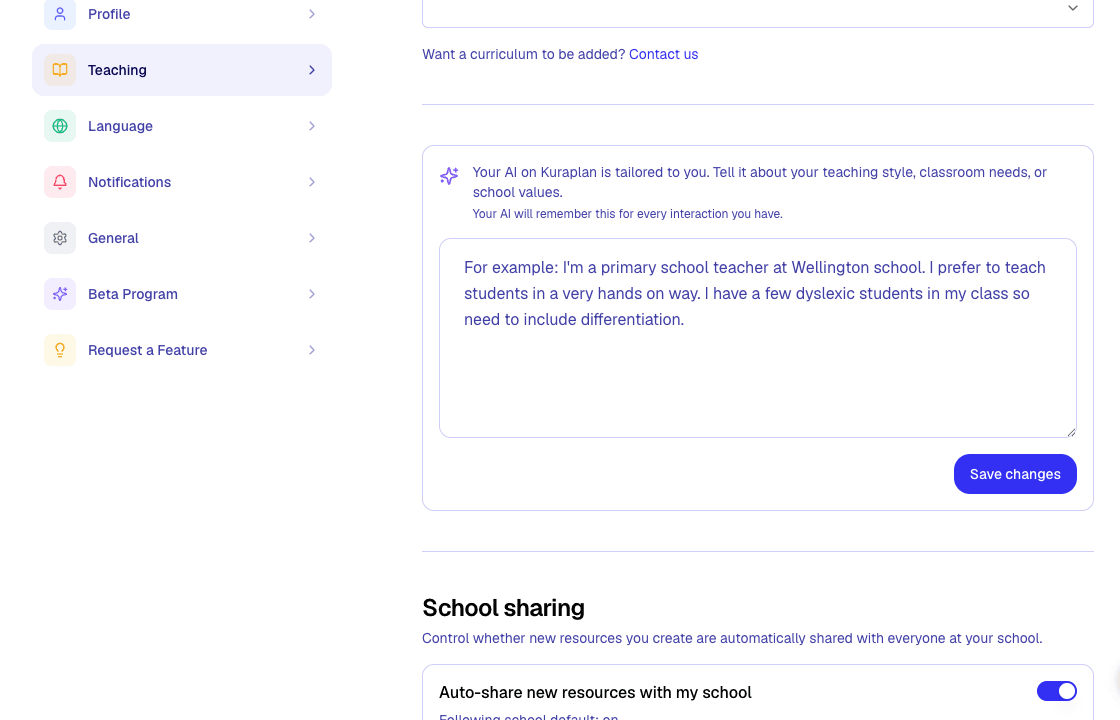The image size is (1120, 720).
Task: Click the textarea resize handle corner
Action: click(x=1071, y=431)
